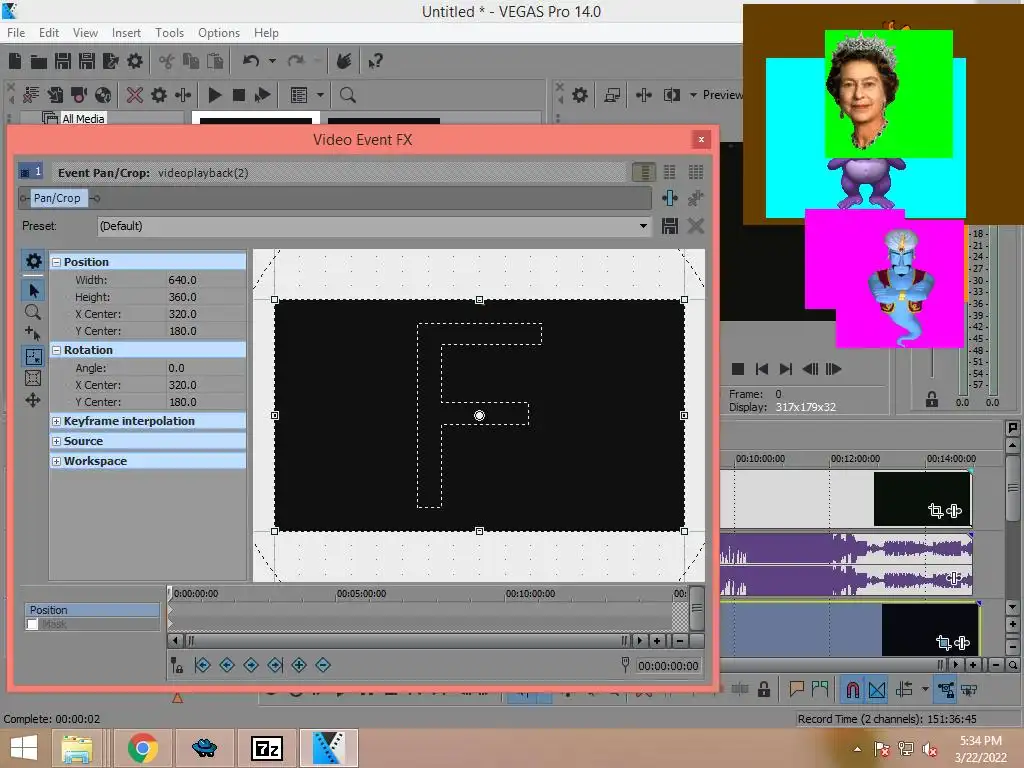
Task: Expand the Workspace property group
Action: click(56, 461)
